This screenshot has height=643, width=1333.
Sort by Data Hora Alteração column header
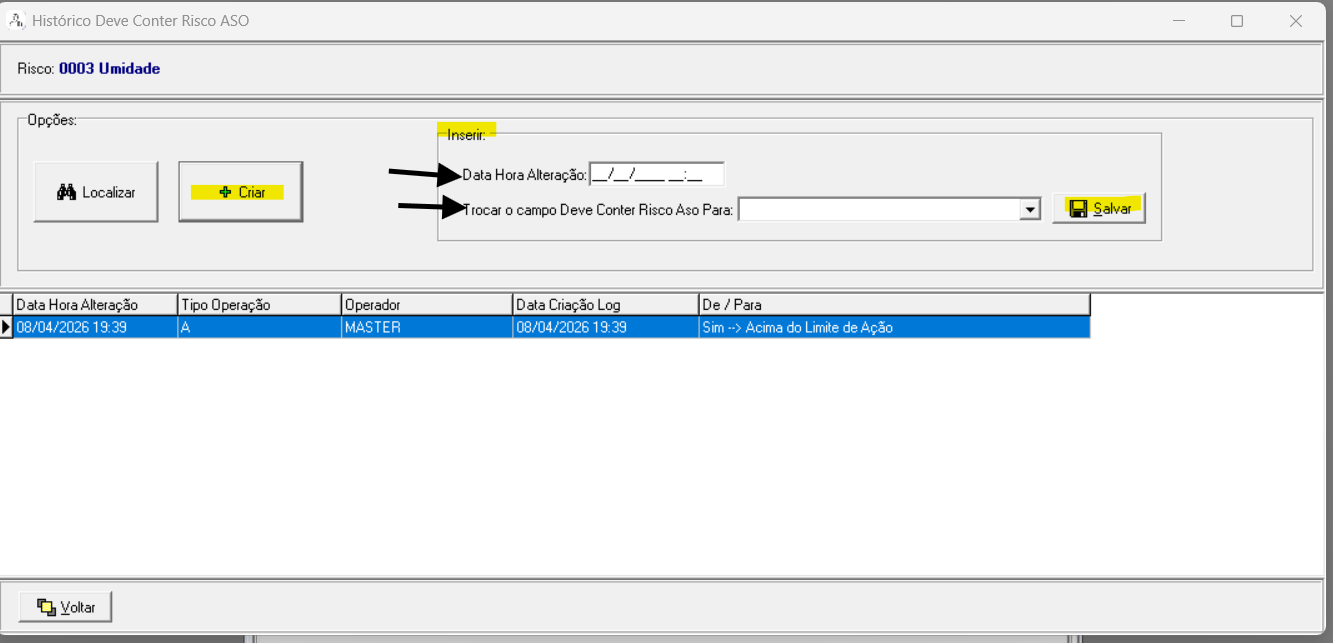pyautogui.click(x=95, y=304)
